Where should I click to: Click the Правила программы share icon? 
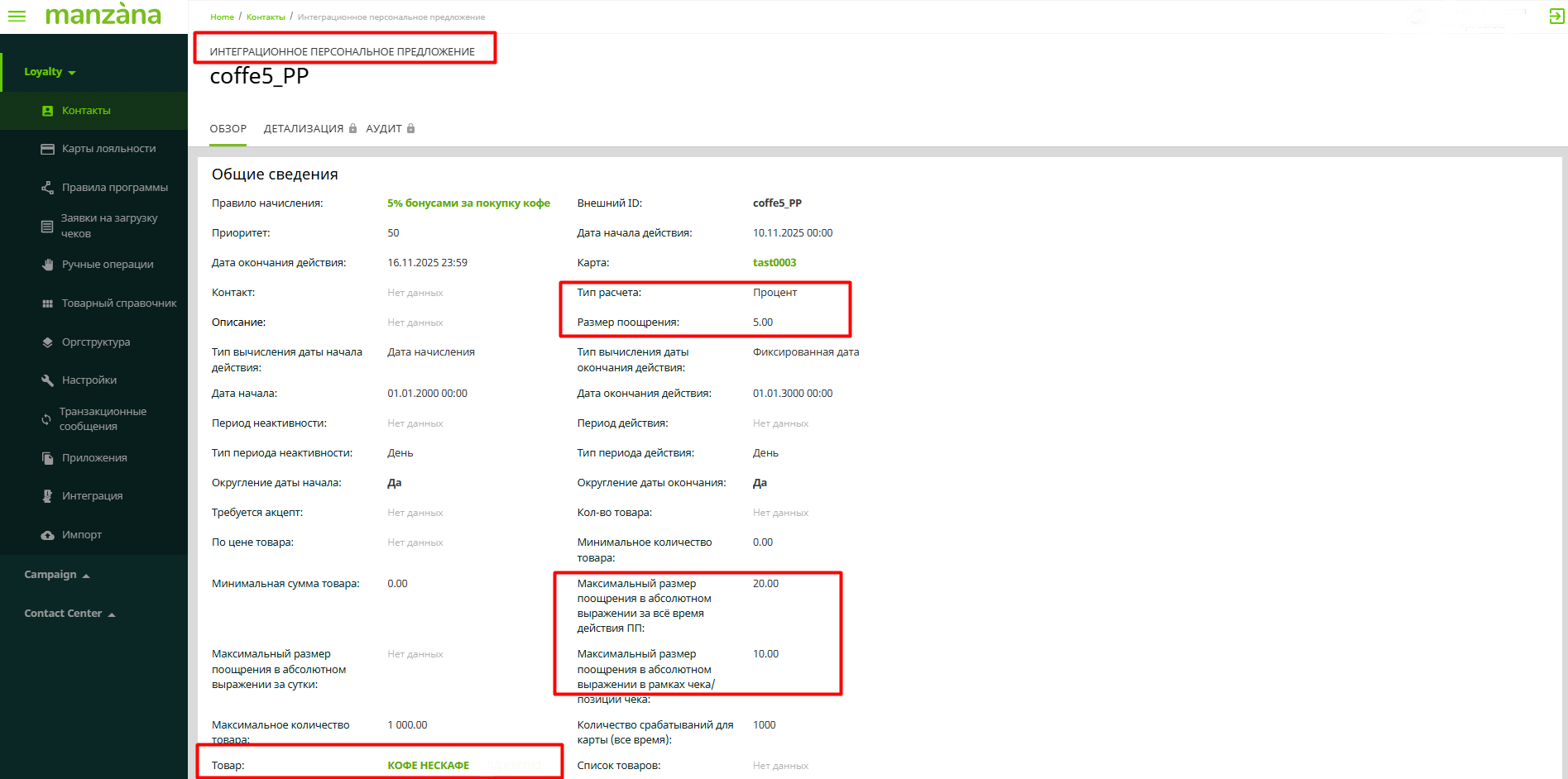[48, 188]
